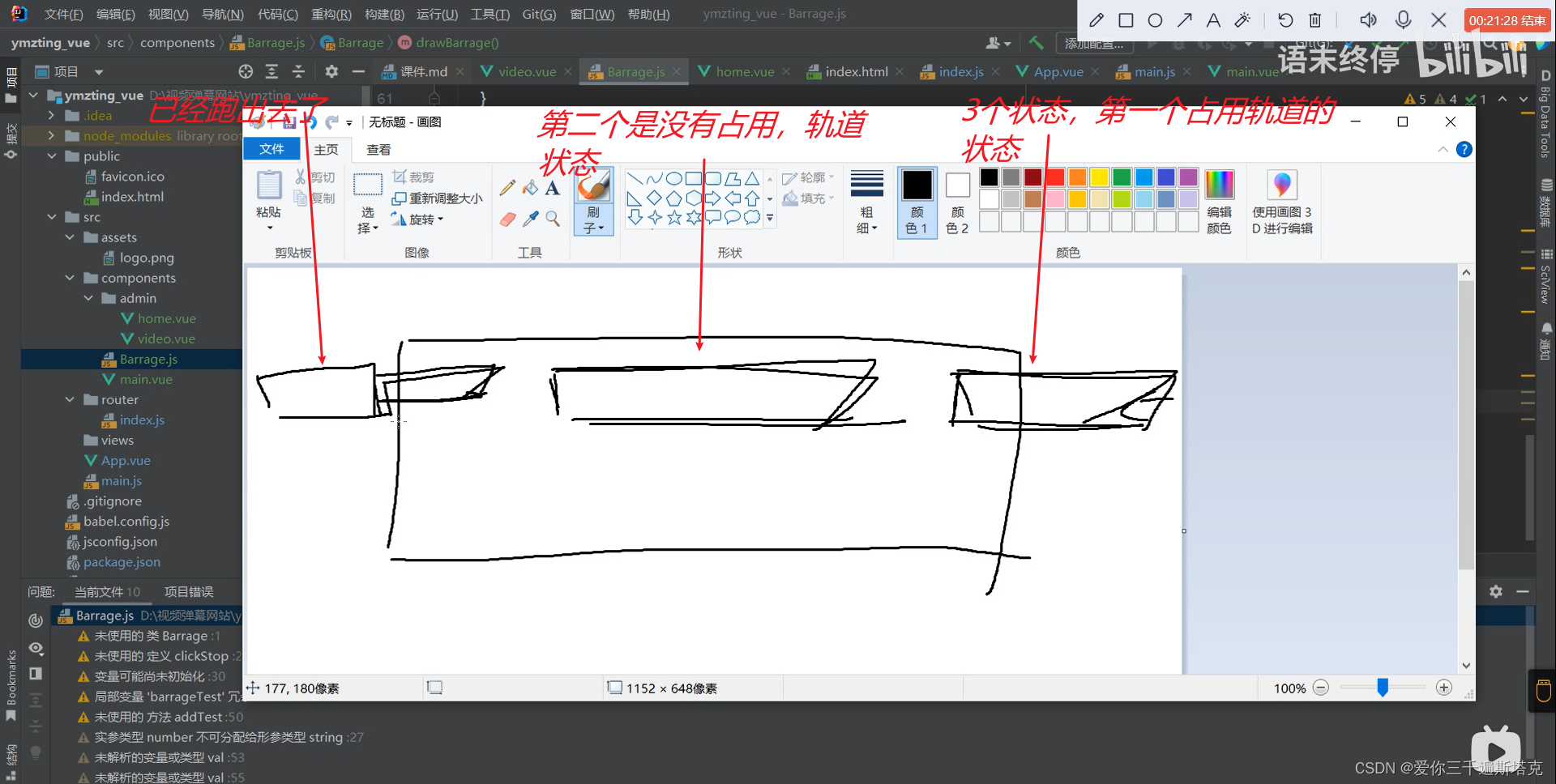Image resolution: width=1556 pixels, height=784 pixels.
Task: Collapse the src folder
Action: [51, 217]
